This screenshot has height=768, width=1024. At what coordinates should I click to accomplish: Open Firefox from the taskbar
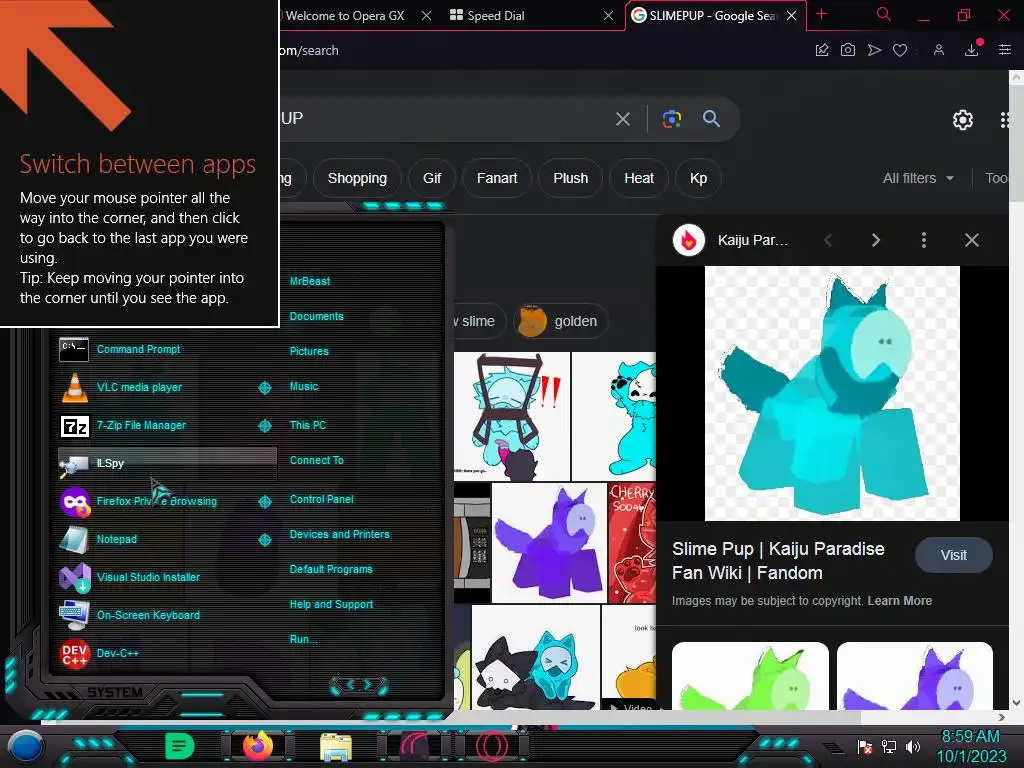coord(258,746)
